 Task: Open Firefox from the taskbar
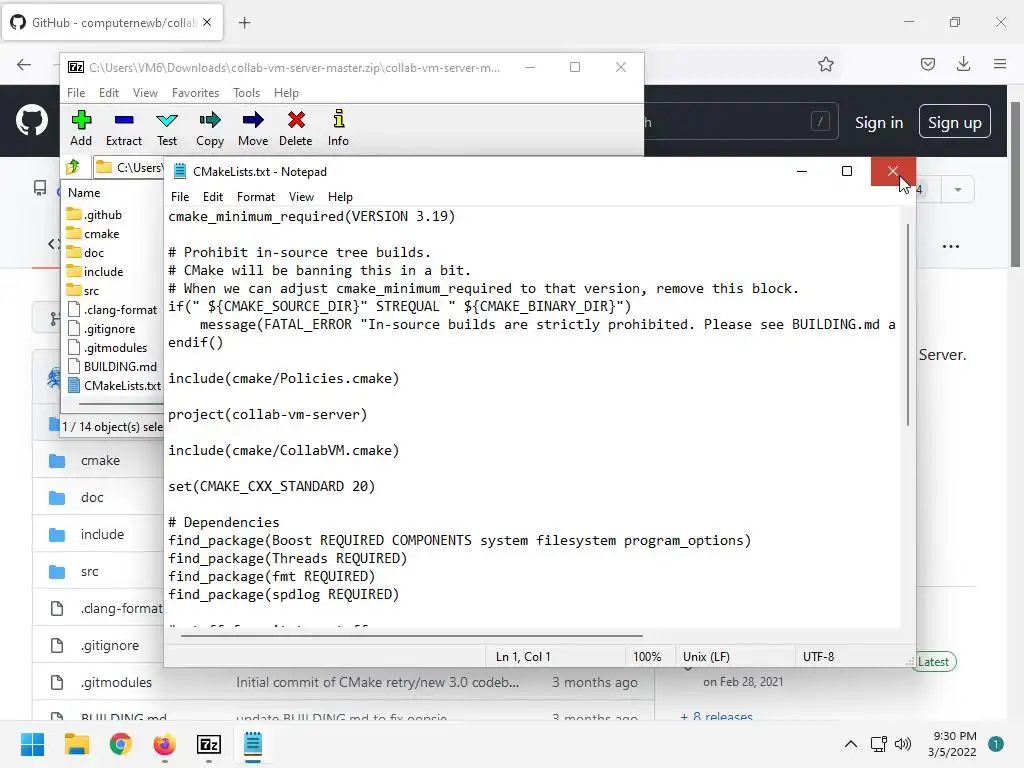click(165, 744)
